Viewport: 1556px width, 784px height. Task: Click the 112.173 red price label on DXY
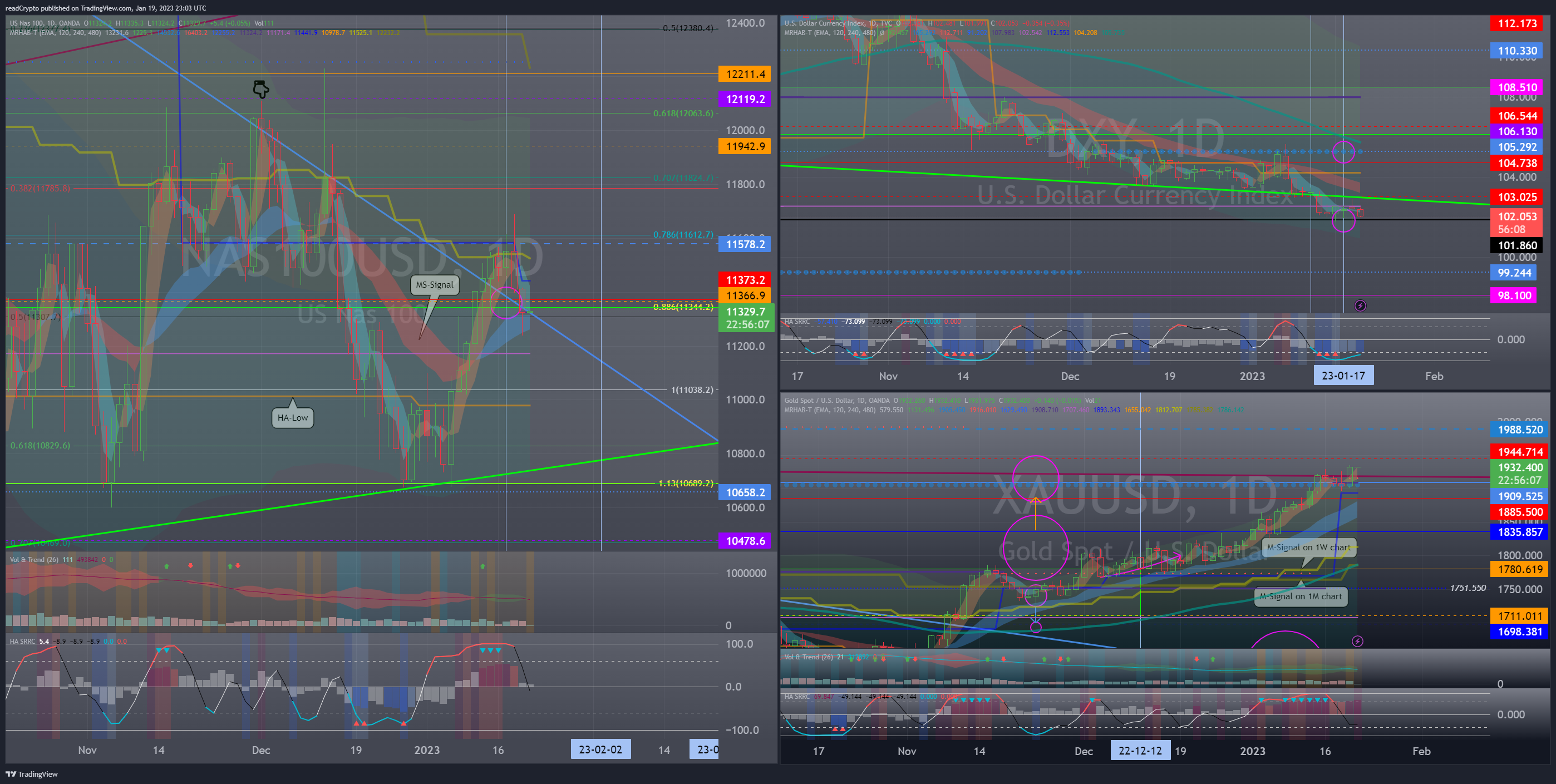(1516, 23)
